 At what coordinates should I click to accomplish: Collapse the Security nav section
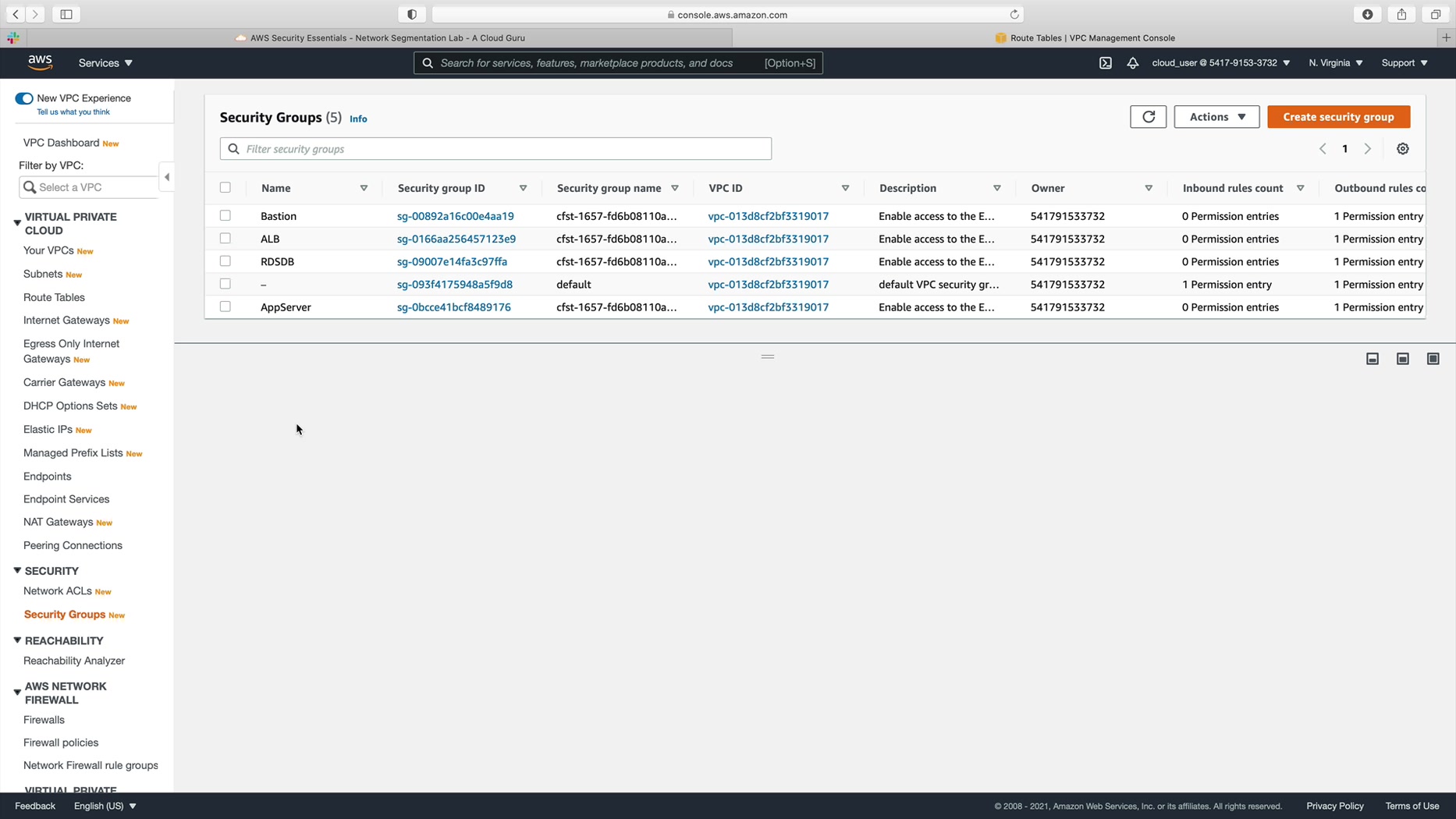(x=17, y=571)
